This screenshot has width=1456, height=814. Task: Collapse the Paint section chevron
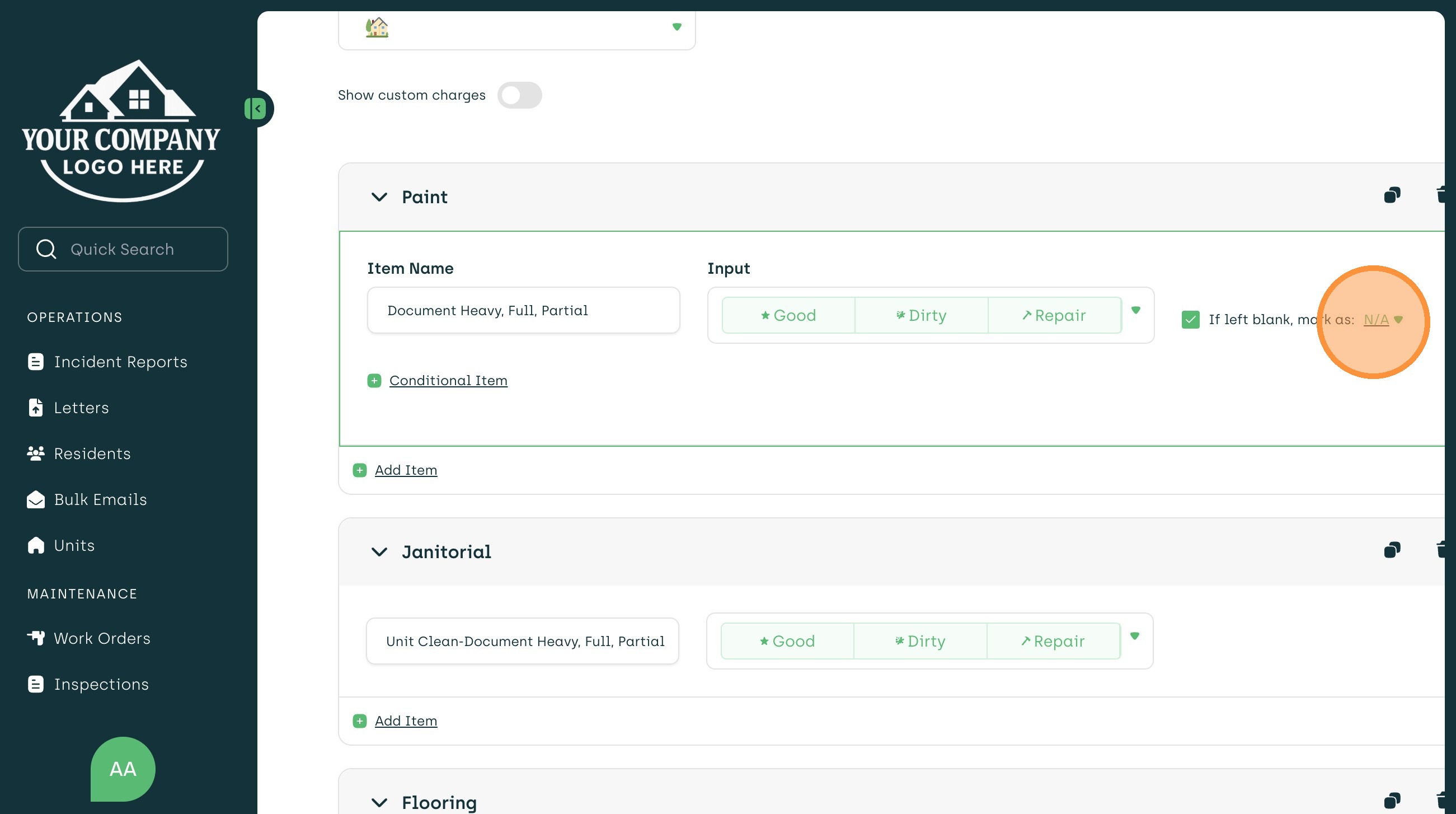coord(379,197)
